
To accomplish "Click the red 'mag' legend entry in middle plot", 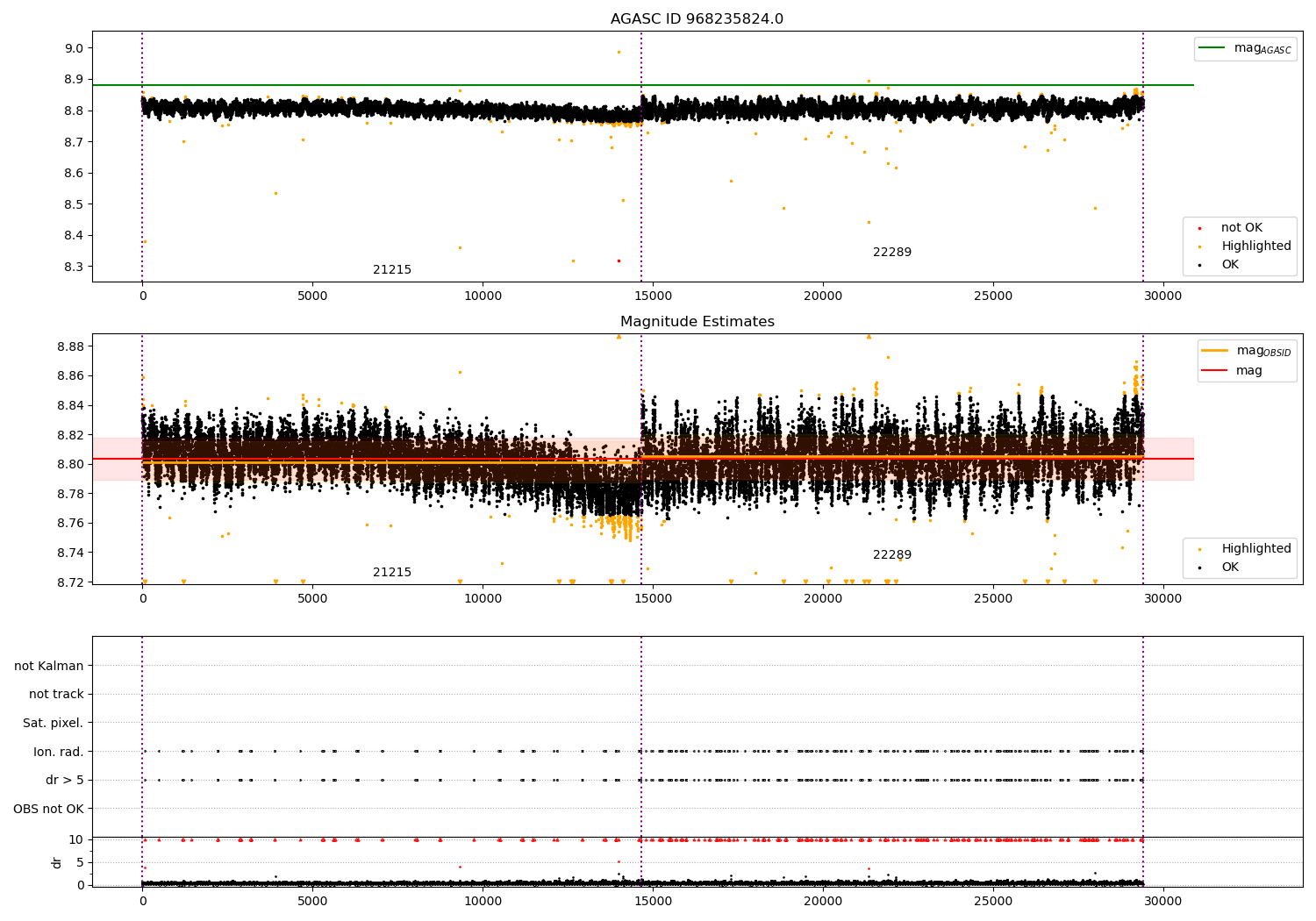I will tap(1233, 371).
